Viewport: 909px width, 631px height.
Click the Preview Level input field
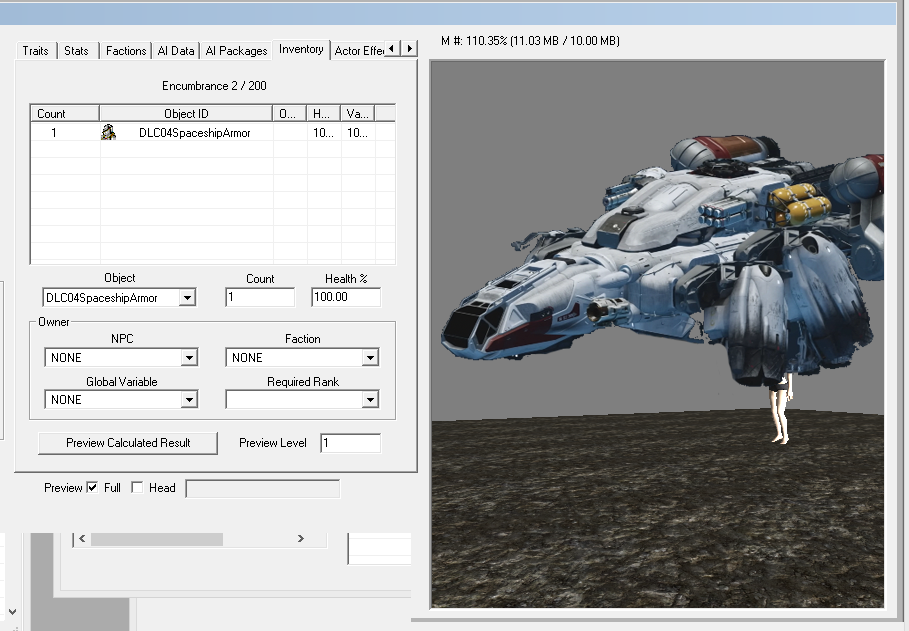(x=351, y=443)
